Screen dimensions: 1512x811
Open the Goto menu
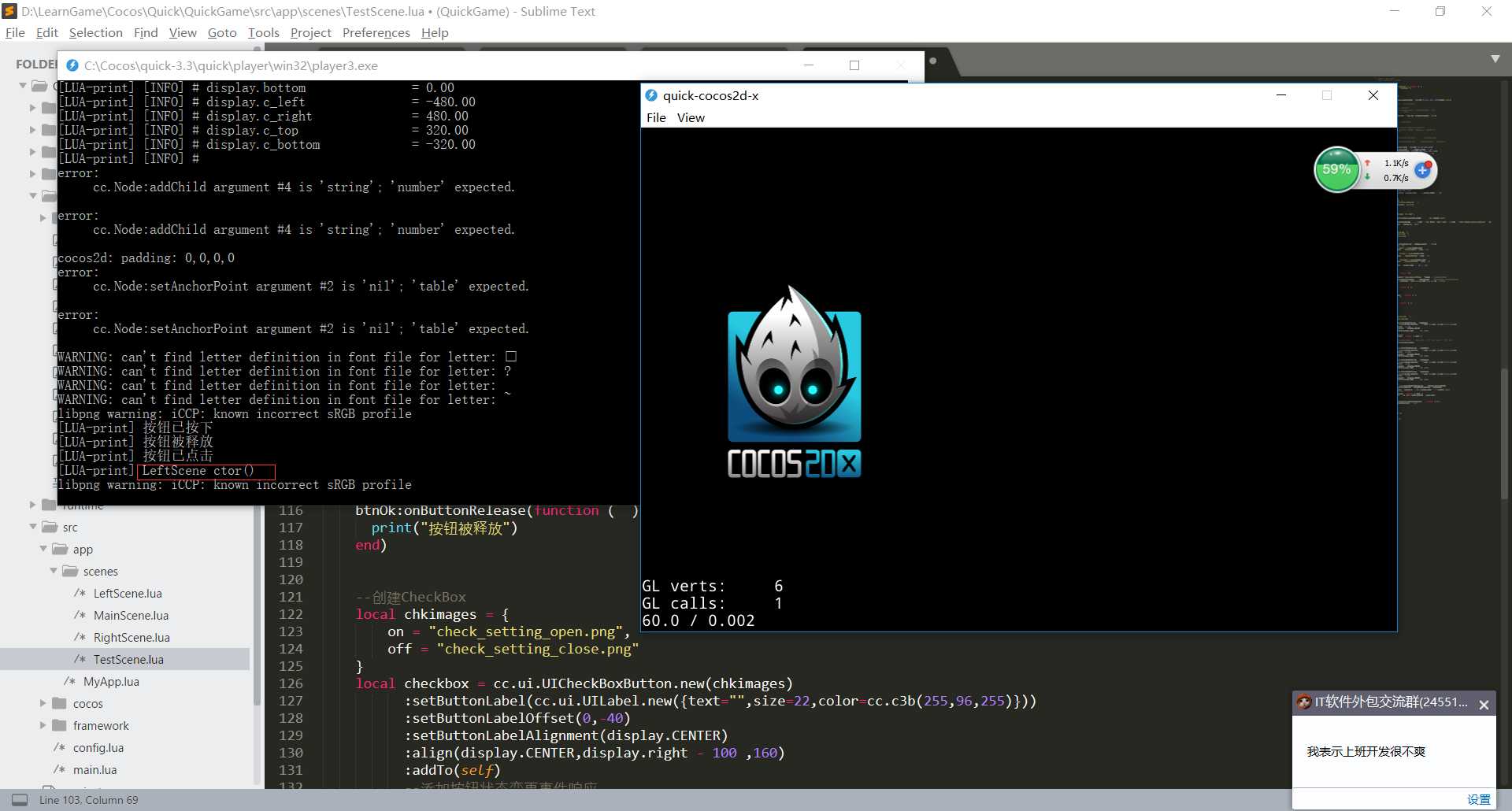222,32
